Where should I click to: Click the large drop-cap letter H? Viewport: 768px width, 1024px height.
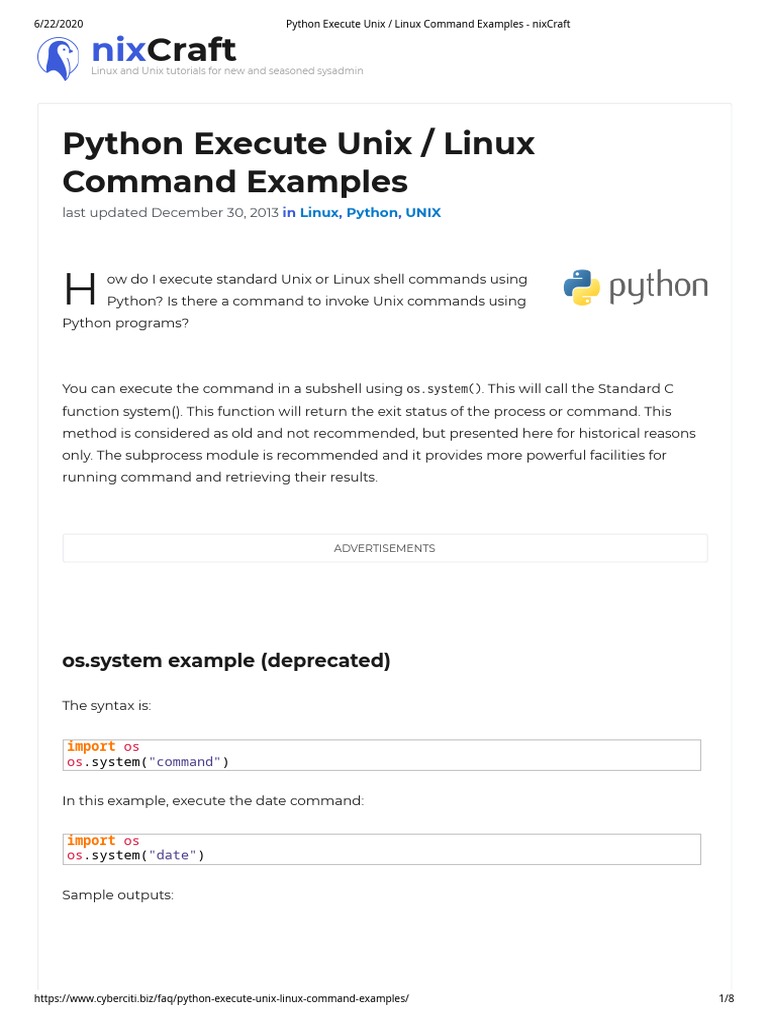[80, 290]
